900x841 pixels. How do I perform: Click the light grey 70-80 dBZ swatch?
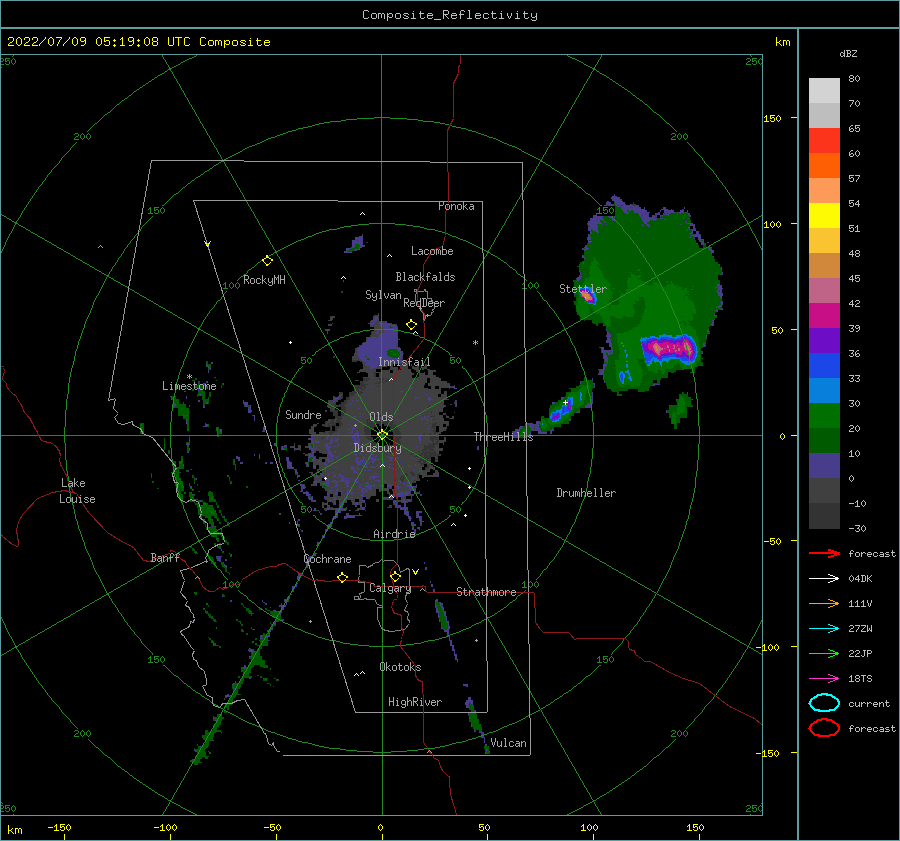click(x=824, y=91)
